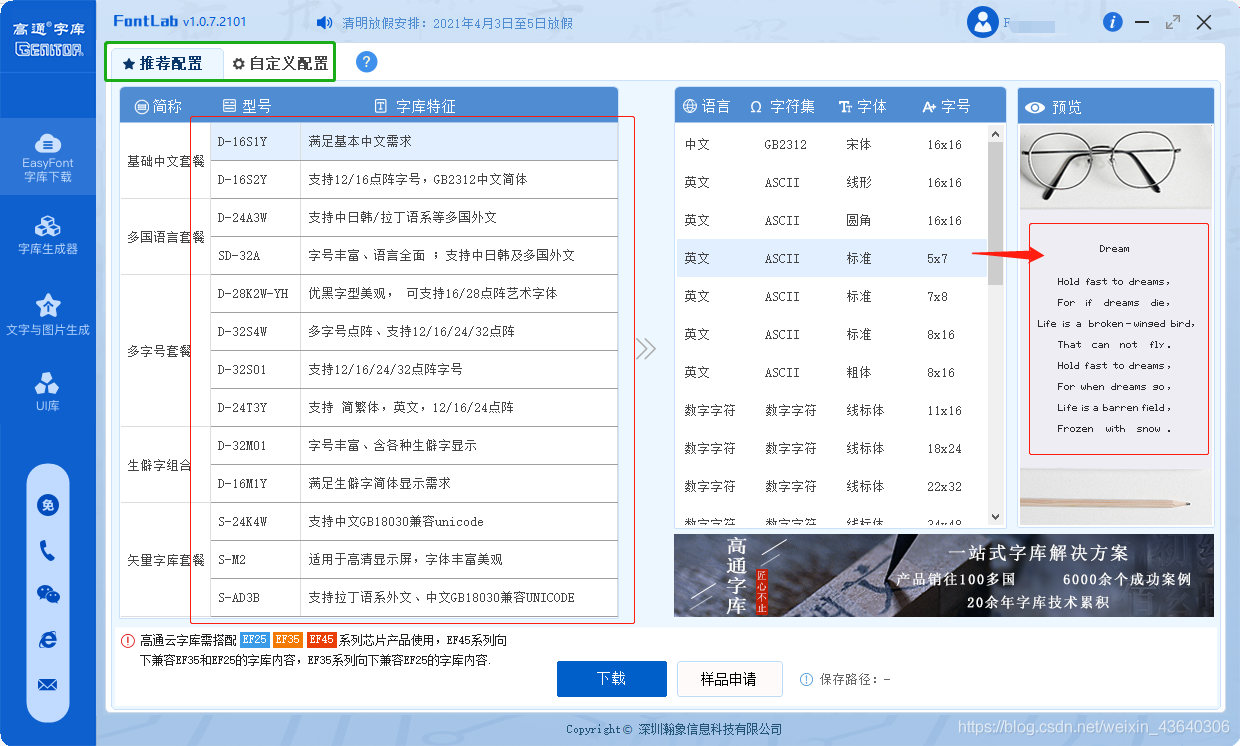
Task: Switch to the 自定义配置 tab
Action: [280, 63]
